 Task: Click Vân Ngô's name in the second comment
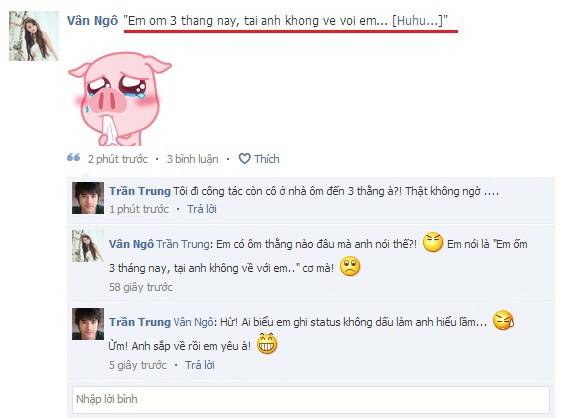click(131, 244)
